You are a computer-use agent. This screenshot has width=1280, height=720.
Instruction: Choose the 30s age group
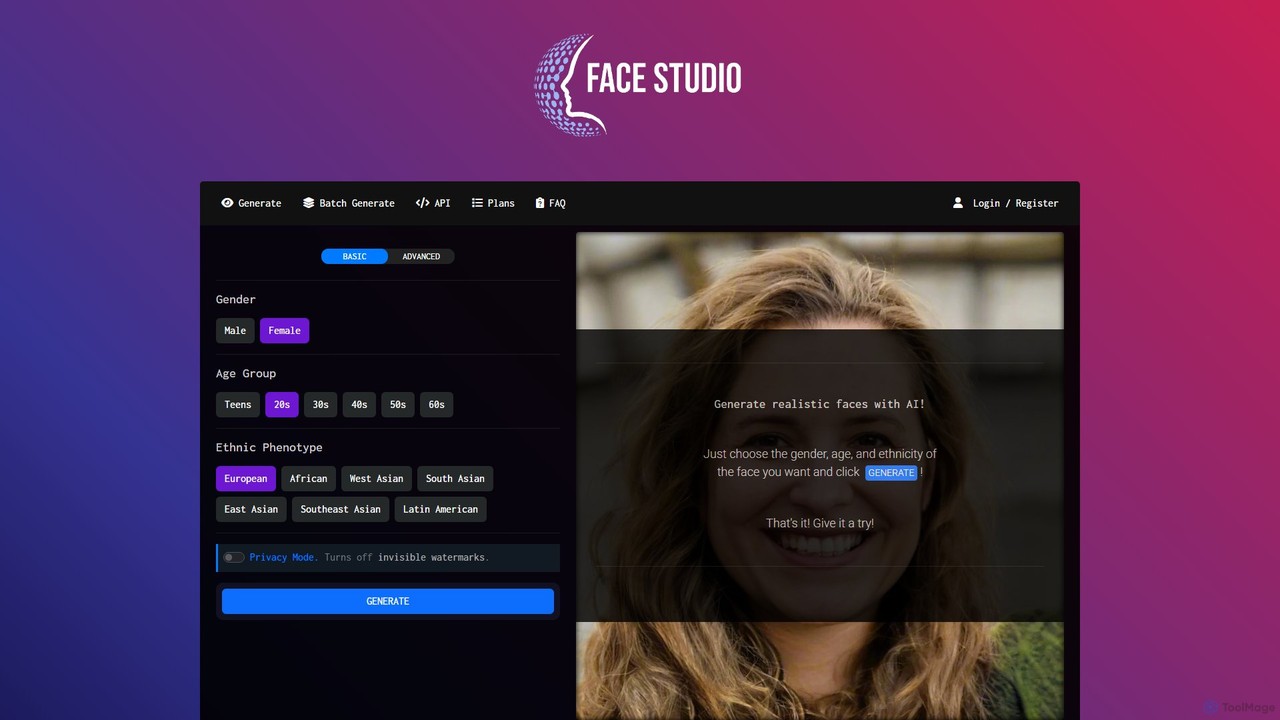click(320, 404)
